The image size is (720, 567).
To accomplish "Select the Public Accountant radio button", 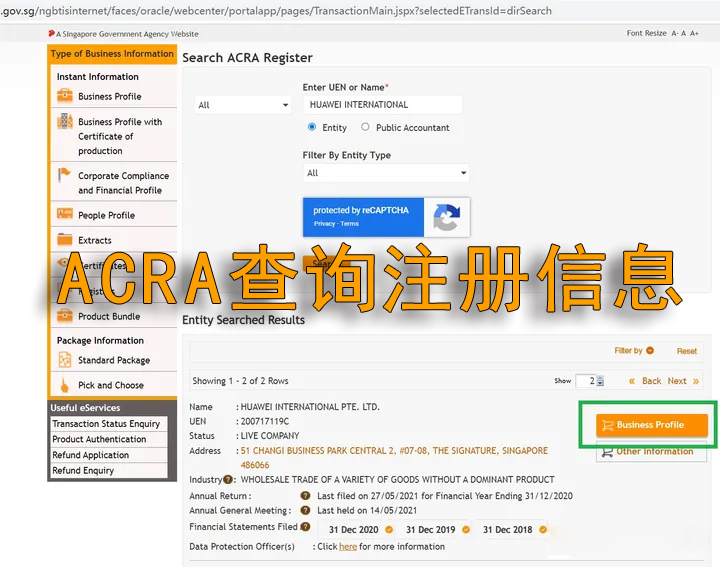I will (365, 127).
